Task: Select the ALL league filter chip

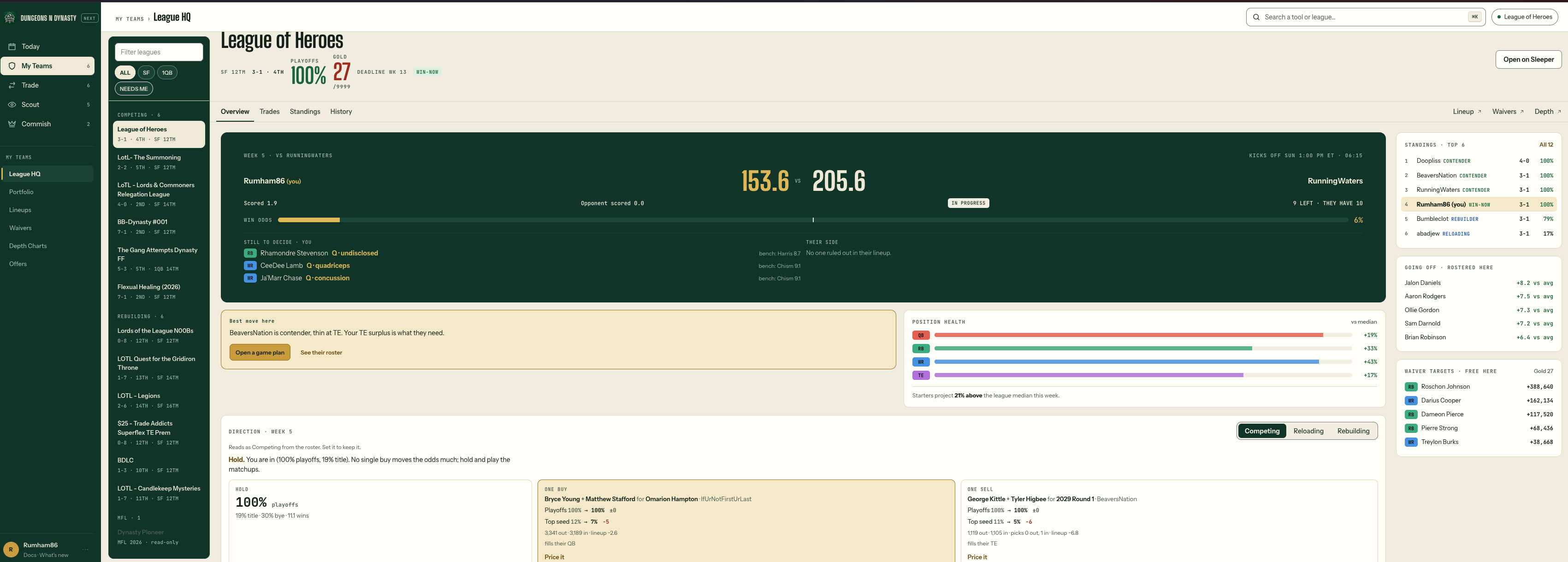Action: 125,72
